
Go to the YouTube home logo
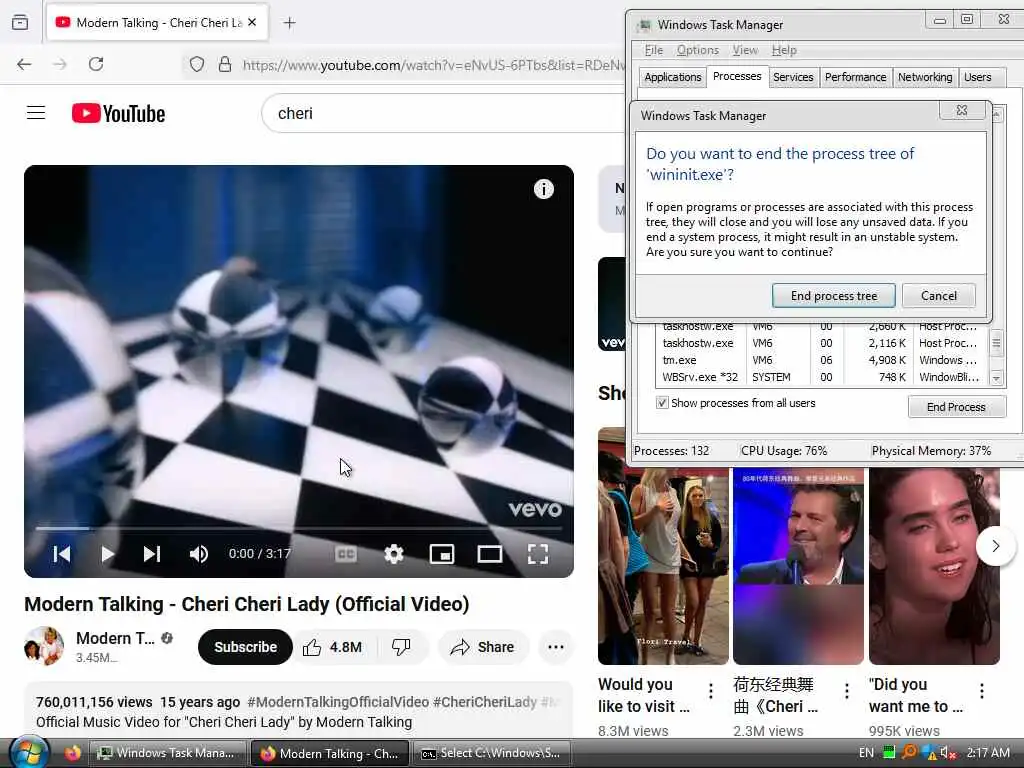click(x=118, y=114)
